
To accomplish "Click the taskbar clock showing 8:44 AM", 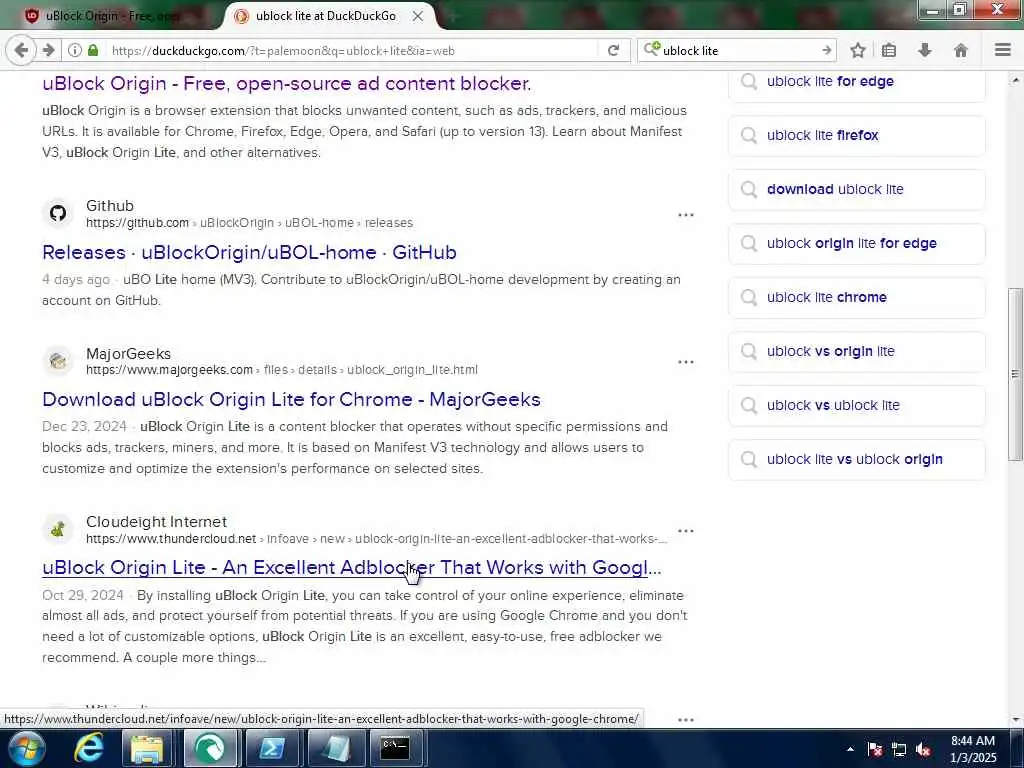I will pos(972,749).
